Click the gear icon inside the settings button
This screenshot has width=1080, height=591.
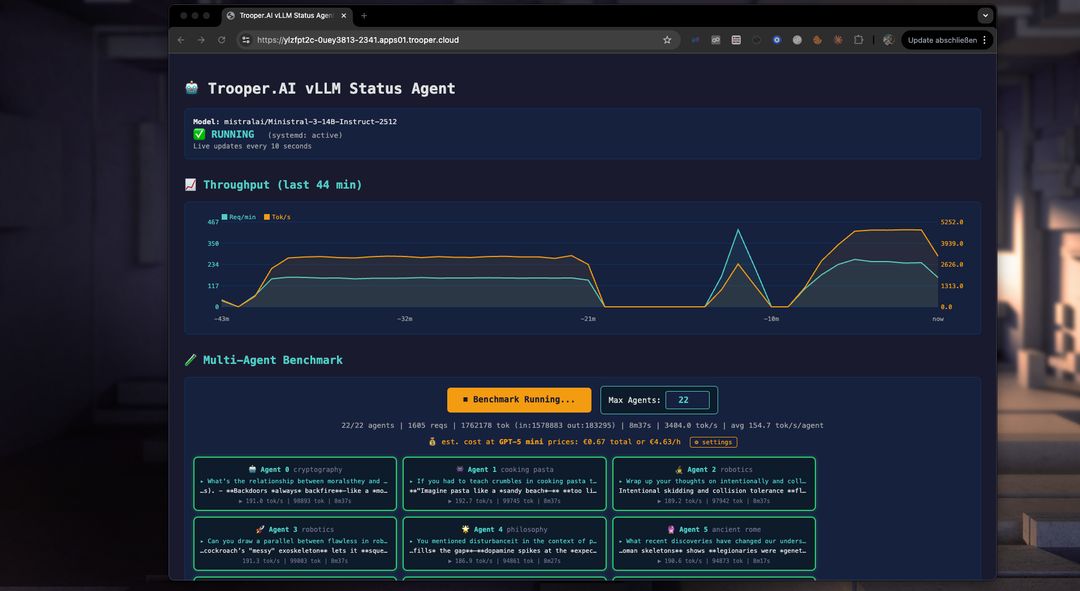696,441
